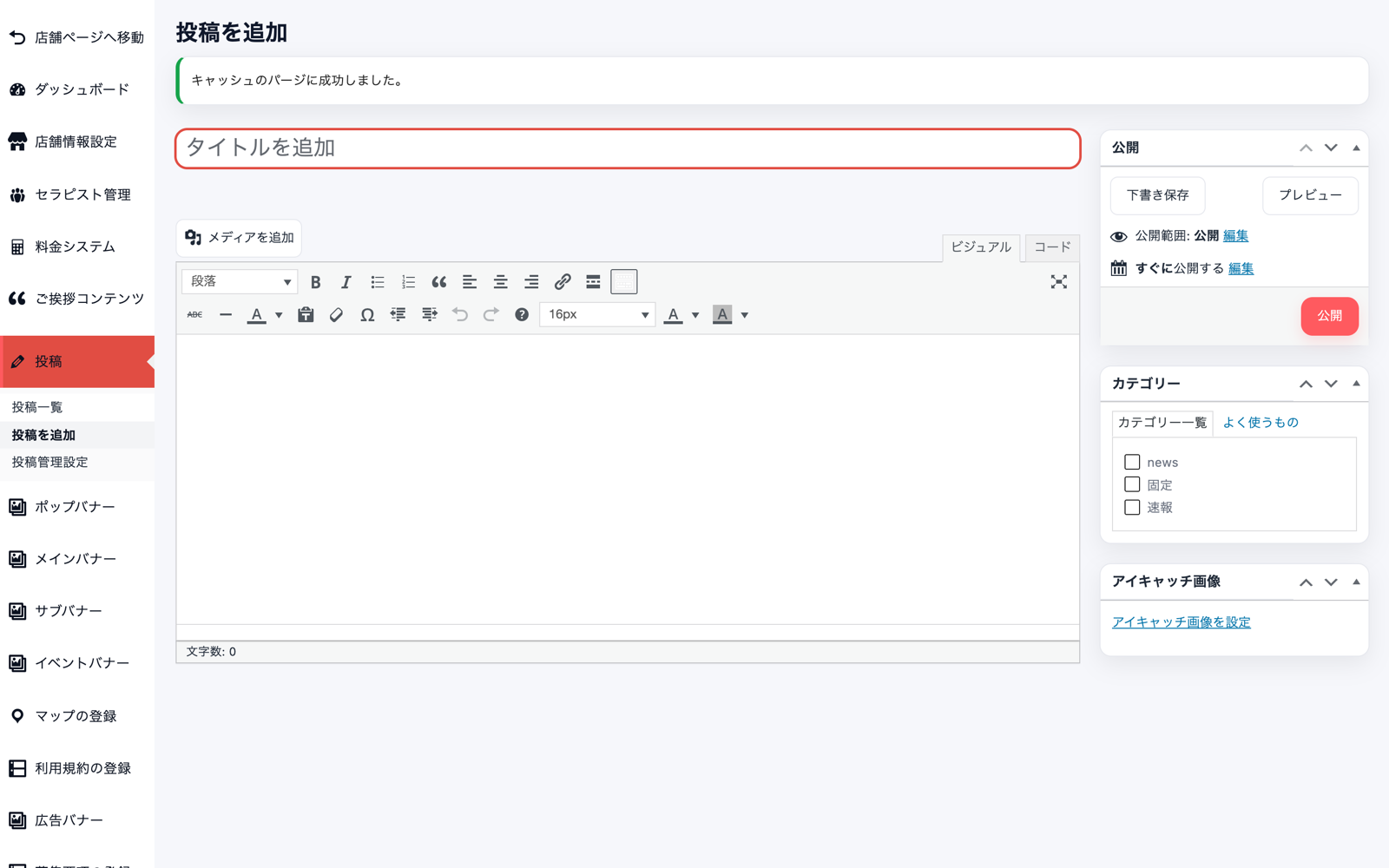Open アイキャッチ画像を設定 link
Viewport: 1389px width, 868px height.
[1182, 622]
